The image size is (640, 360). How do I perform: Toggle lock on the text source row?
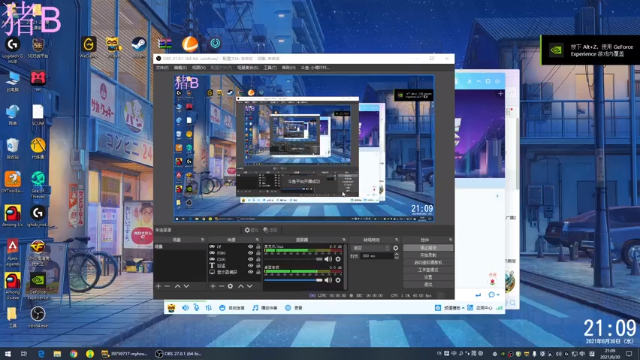point(258,265)
